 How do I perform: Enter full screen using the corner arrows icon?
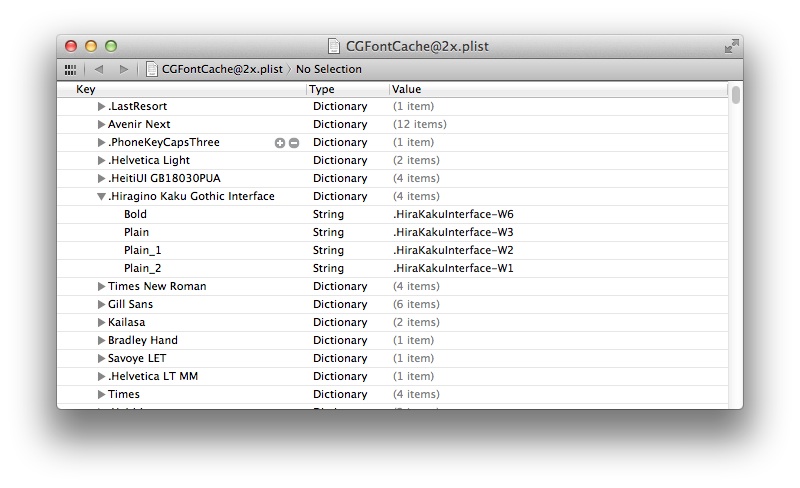point(731,46)
